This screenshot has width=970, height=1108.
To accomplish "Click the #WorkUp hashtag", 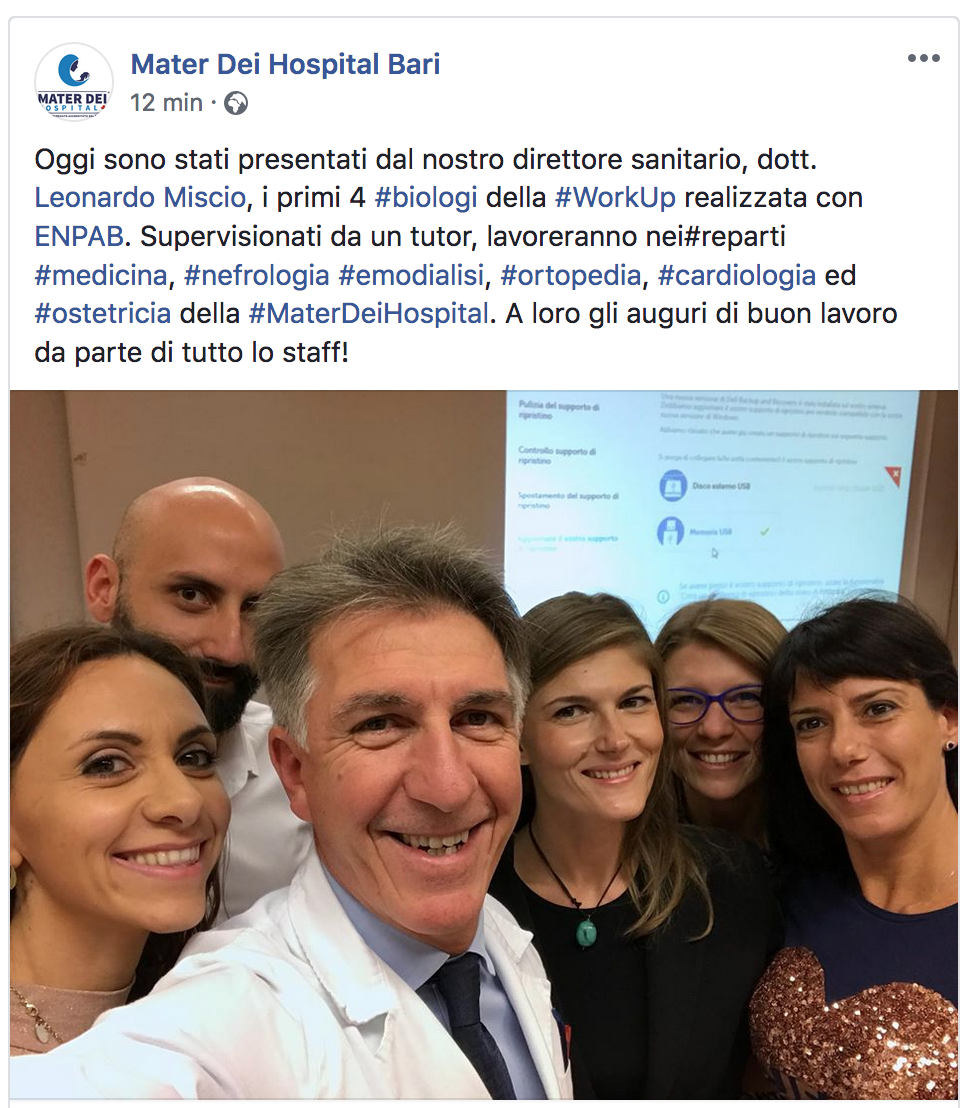I will (x=615, y=198).
